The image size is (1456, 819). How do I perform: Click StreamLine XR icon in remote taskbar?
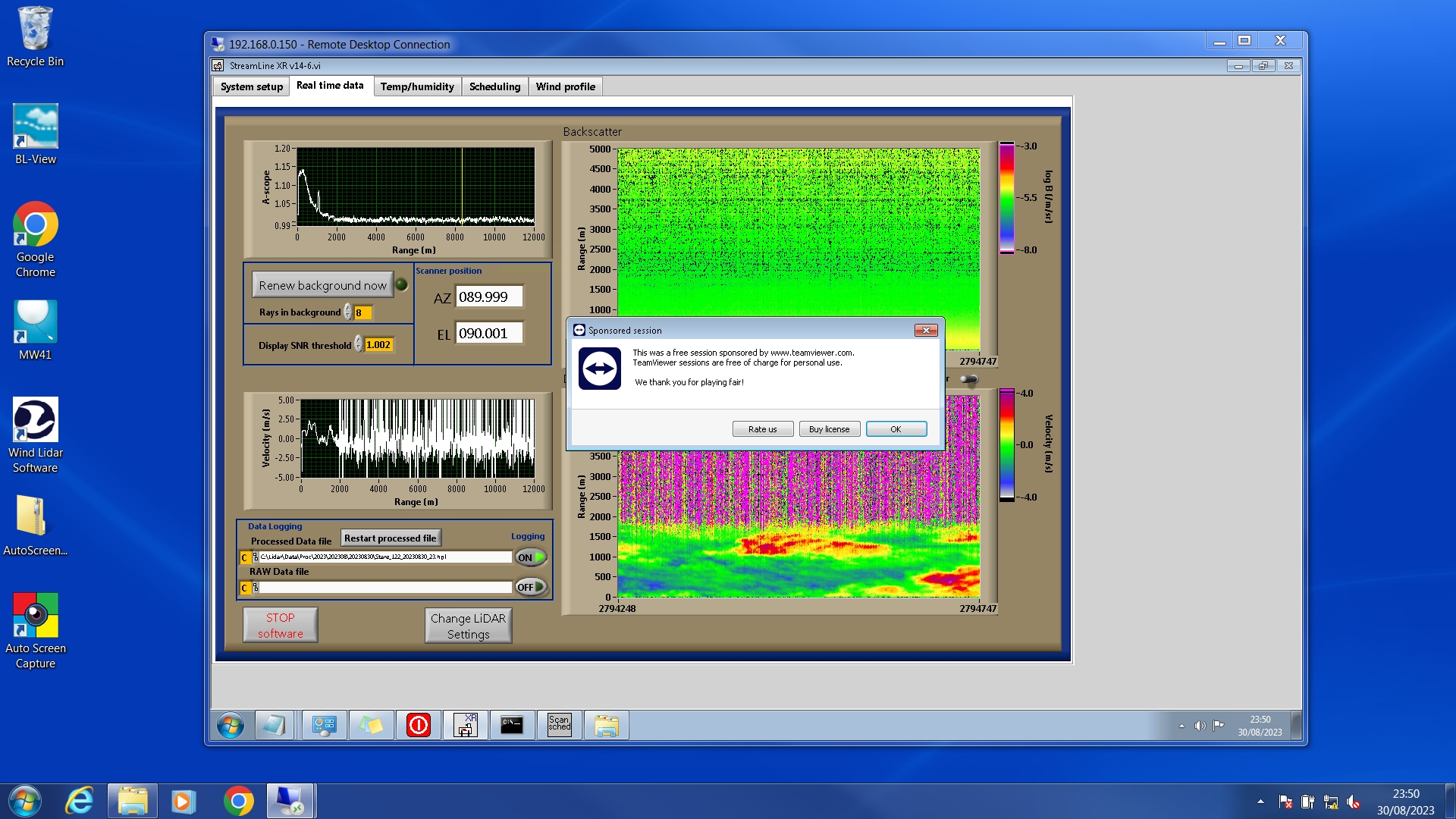465,726
